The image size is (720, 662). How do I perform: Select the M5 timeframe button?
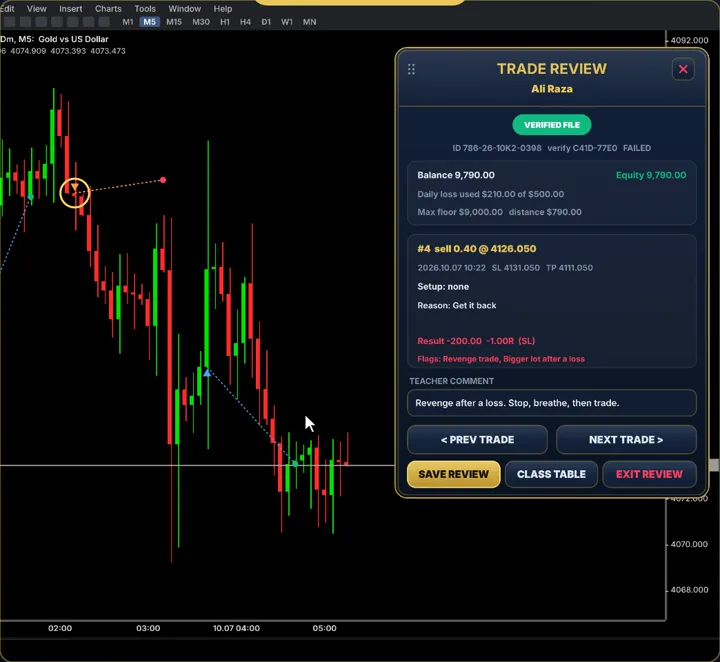click(x=150, y=22)
